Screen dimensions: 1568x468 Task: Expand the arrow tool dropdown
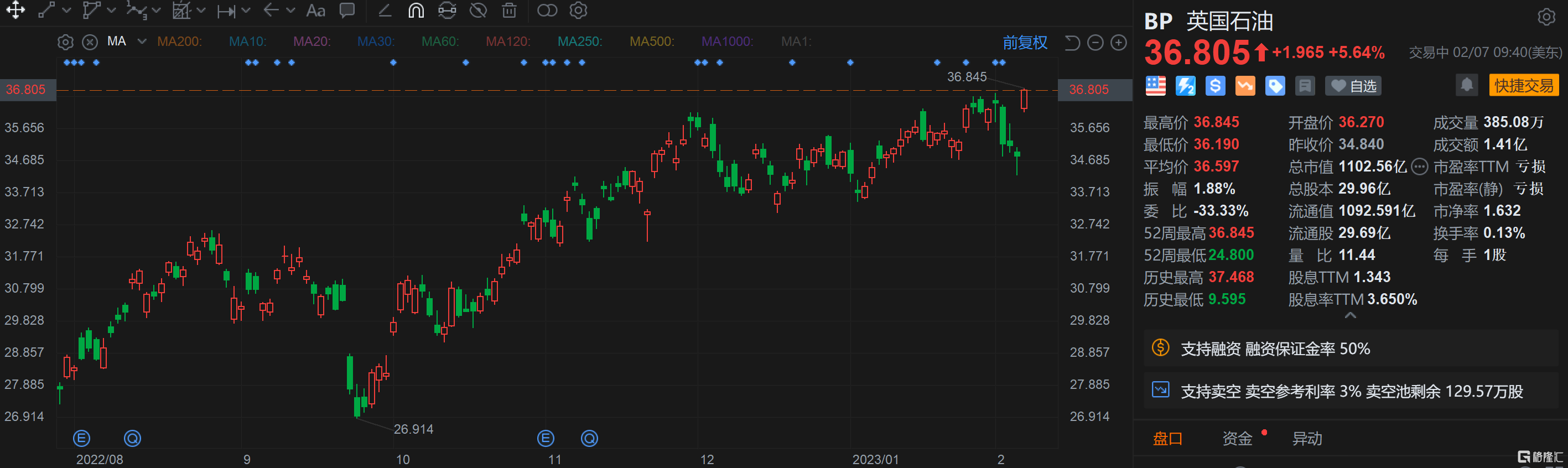pyautogui.click(x=290, y=11)
